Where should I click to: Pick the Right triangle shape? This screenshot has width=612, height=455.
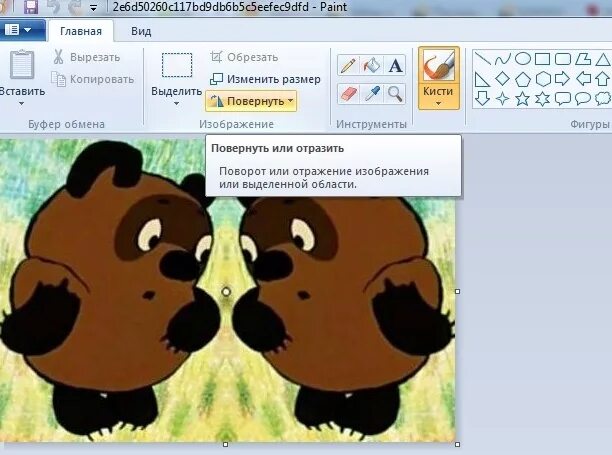pos(482,79)
